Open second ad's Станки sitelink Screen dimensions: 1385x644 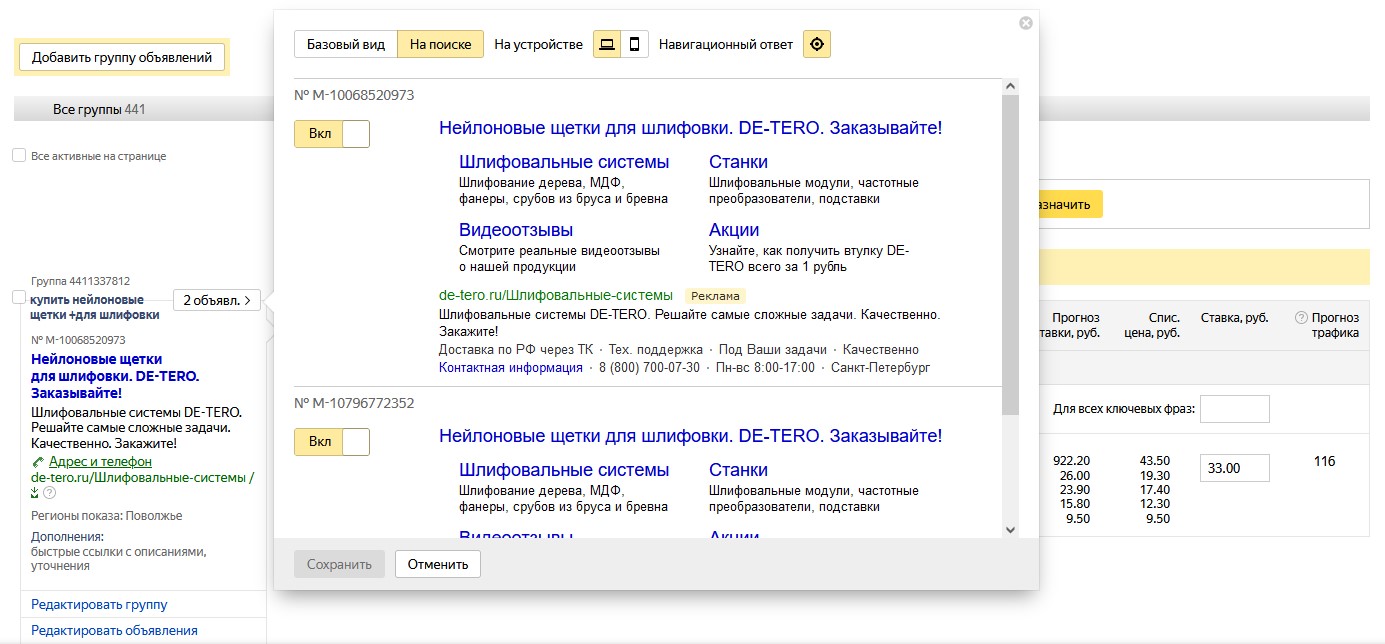click(738, 470)
